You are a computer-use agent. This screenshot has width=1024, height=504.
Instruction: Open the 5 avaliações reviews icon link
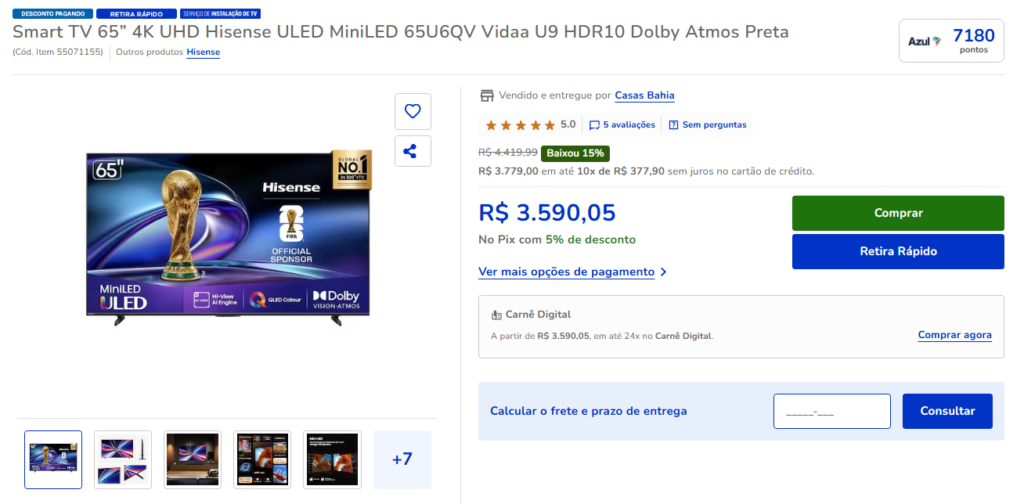point(594,125)
